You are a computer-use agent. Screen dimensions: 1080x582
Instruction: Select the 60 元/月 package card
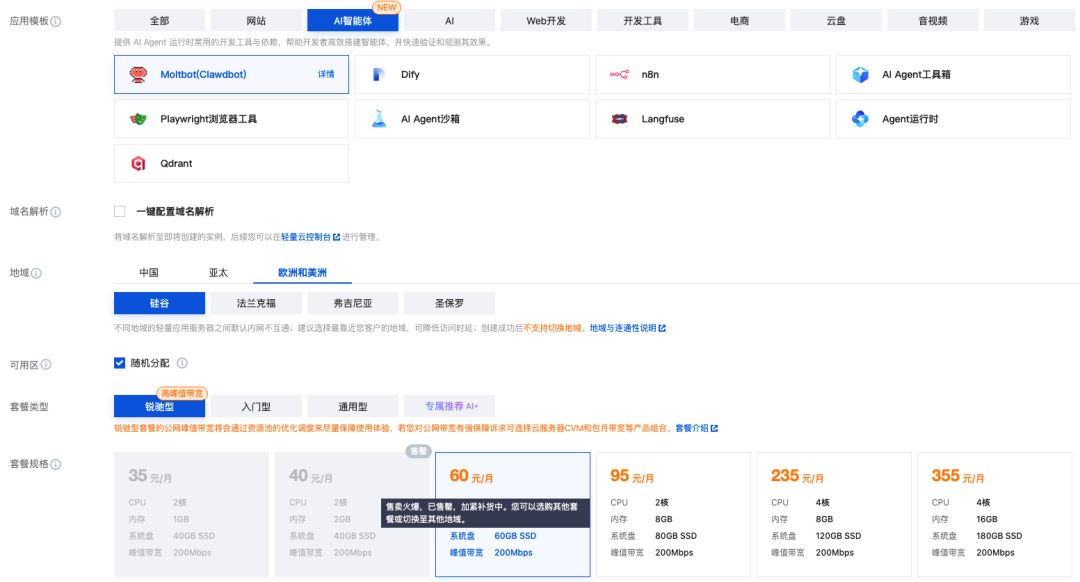tap(512, 515)
